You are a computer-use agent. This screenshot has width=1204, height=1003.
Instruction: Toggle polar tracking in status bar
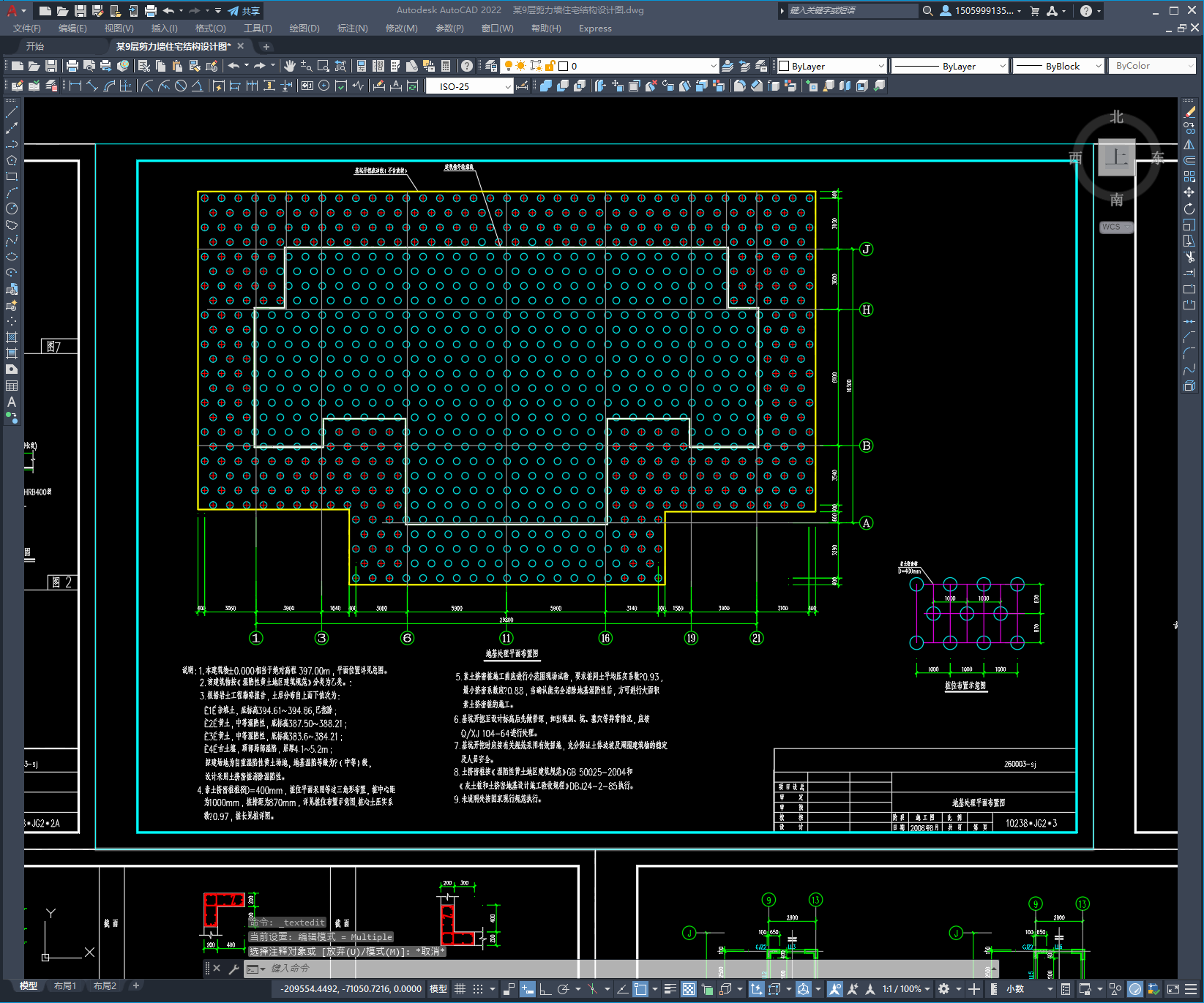[563, 989]
